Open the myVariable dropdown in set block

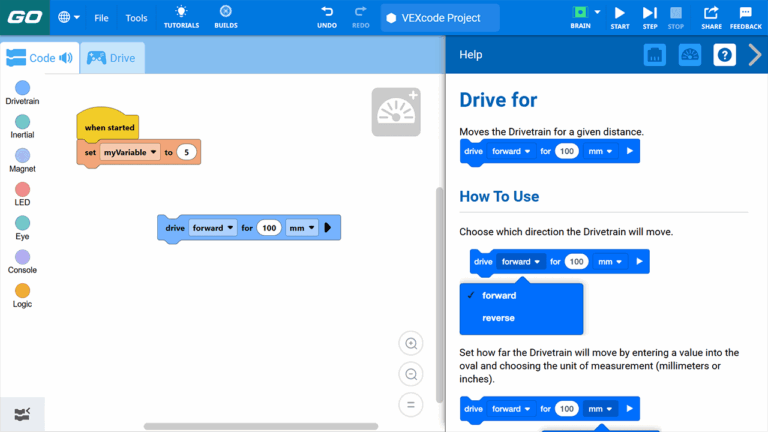(x=130, y=152)
